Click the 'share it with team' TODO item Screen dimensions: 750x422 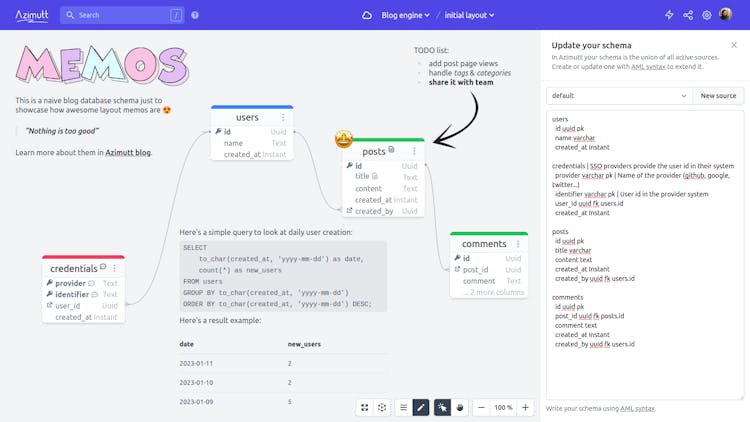point(461,82)
